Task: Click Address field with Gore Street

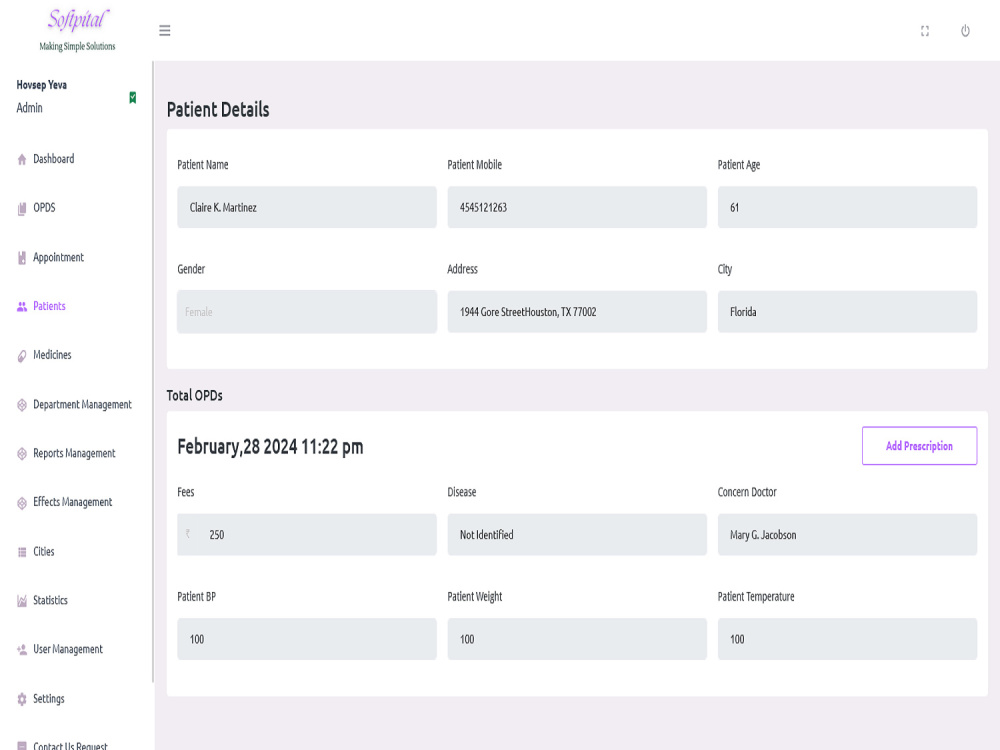Action: point(577,312)
